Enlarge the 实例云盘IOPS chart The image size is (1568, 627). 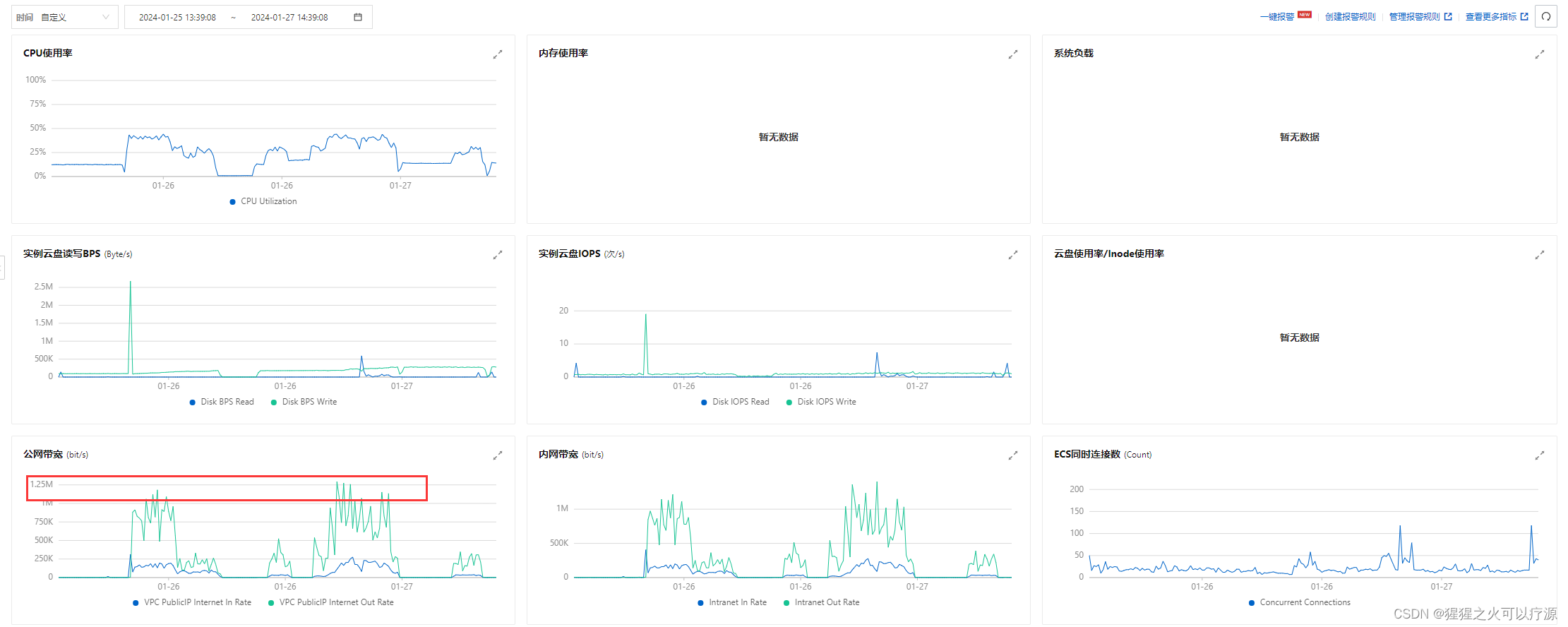[x=1013, y=254]
